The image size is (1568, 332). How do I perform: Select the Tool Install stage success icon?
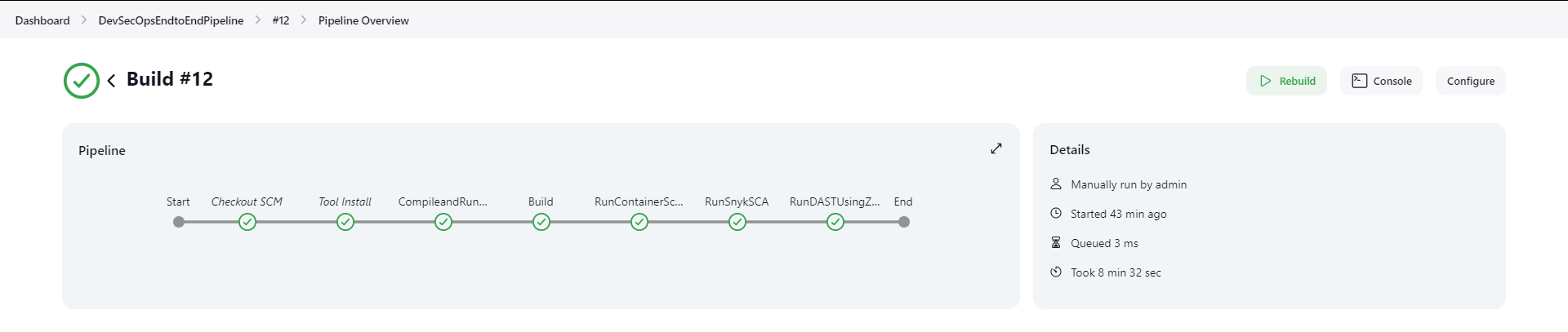pos(345,222)
